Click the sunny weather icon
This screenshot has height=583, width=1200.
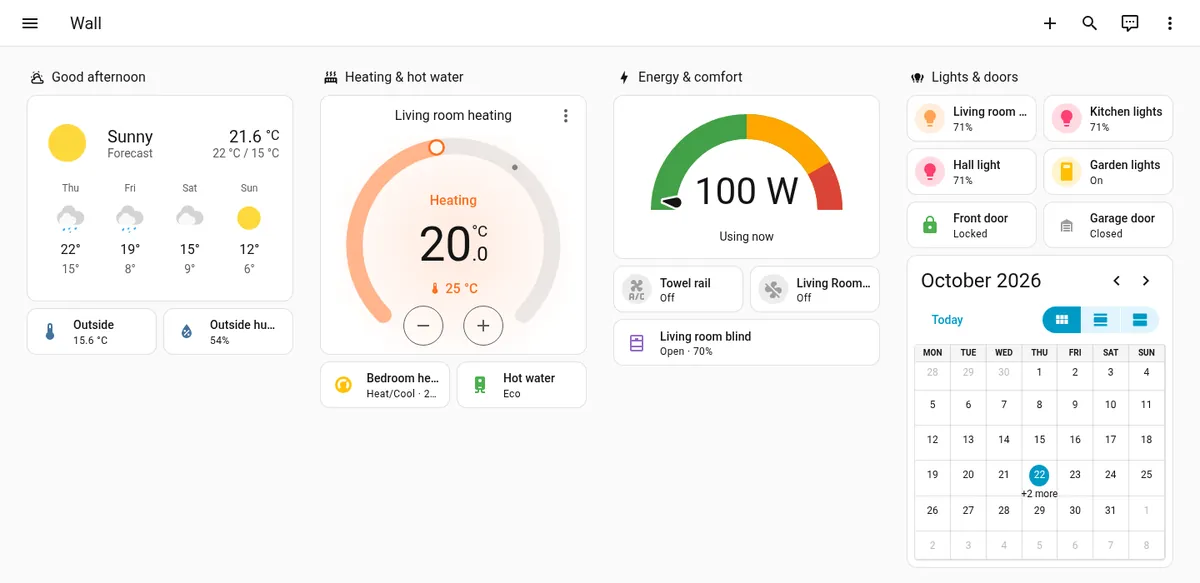pyautogui.click(x=67, y=143)
